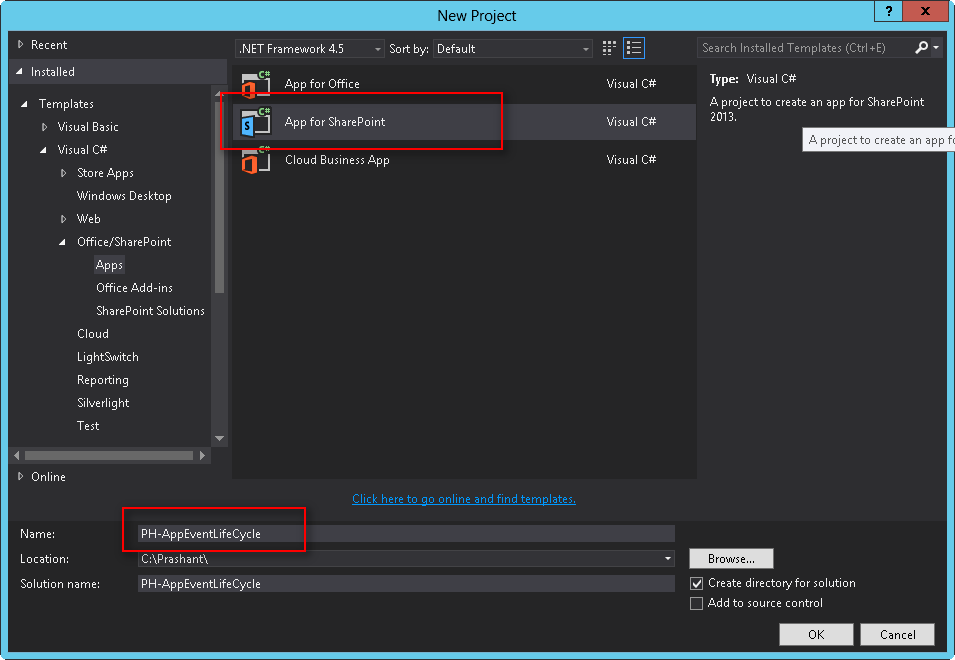Select the Test category

pyautogui.click(x=88, y=426)
